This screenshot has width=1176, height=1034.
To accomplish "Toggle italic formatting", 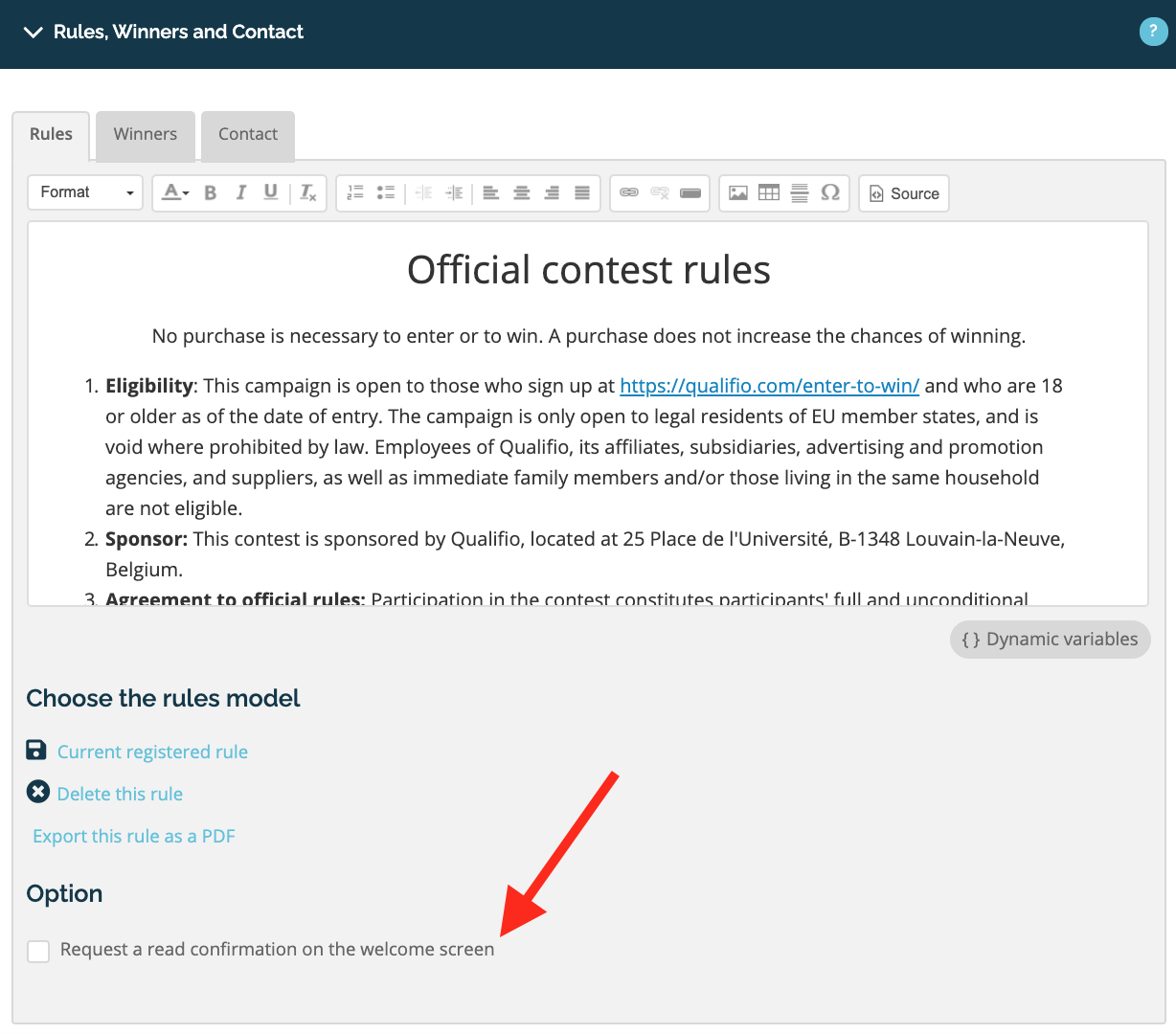I will click(x=241, y=192).
